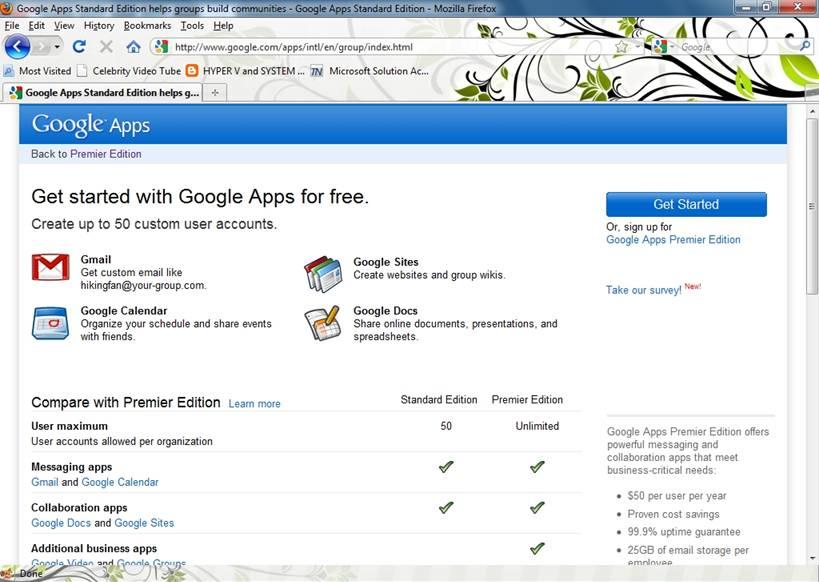Click the search magnifier icon
Viewport: 819px width, 582px height.
pyautogui.click(x=805, y=46)
